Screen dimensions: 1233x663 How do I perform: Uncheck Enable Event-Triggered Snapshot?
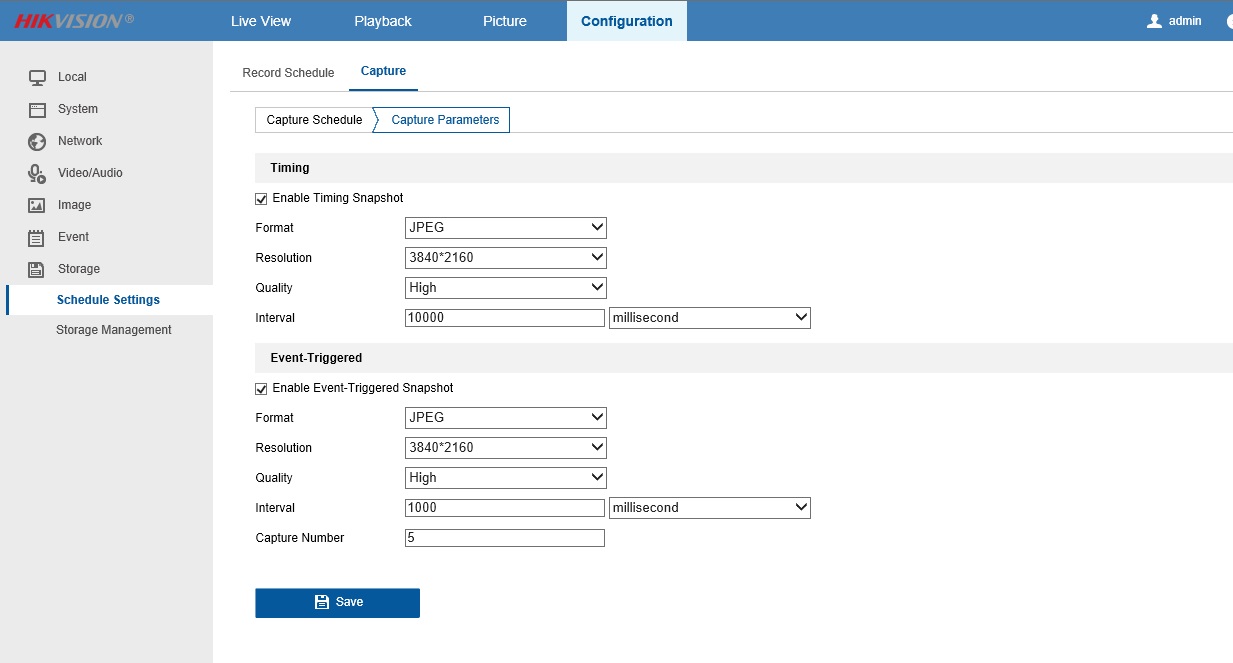coord(261,389)
